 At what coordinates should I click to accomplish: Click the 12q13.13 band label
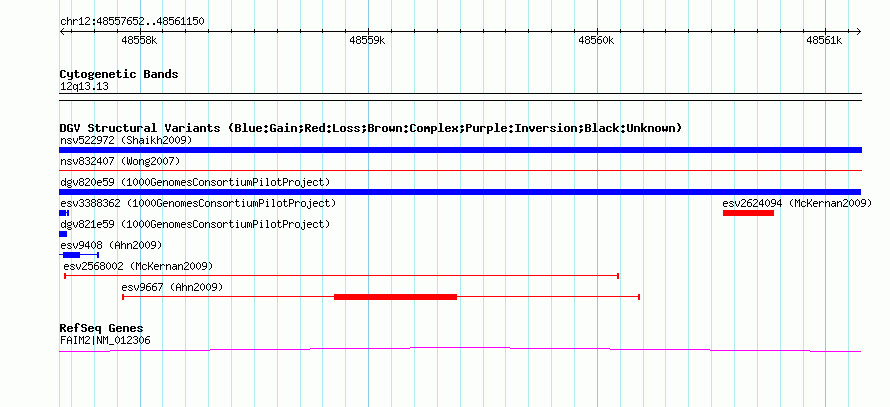[x=84, y=87]
